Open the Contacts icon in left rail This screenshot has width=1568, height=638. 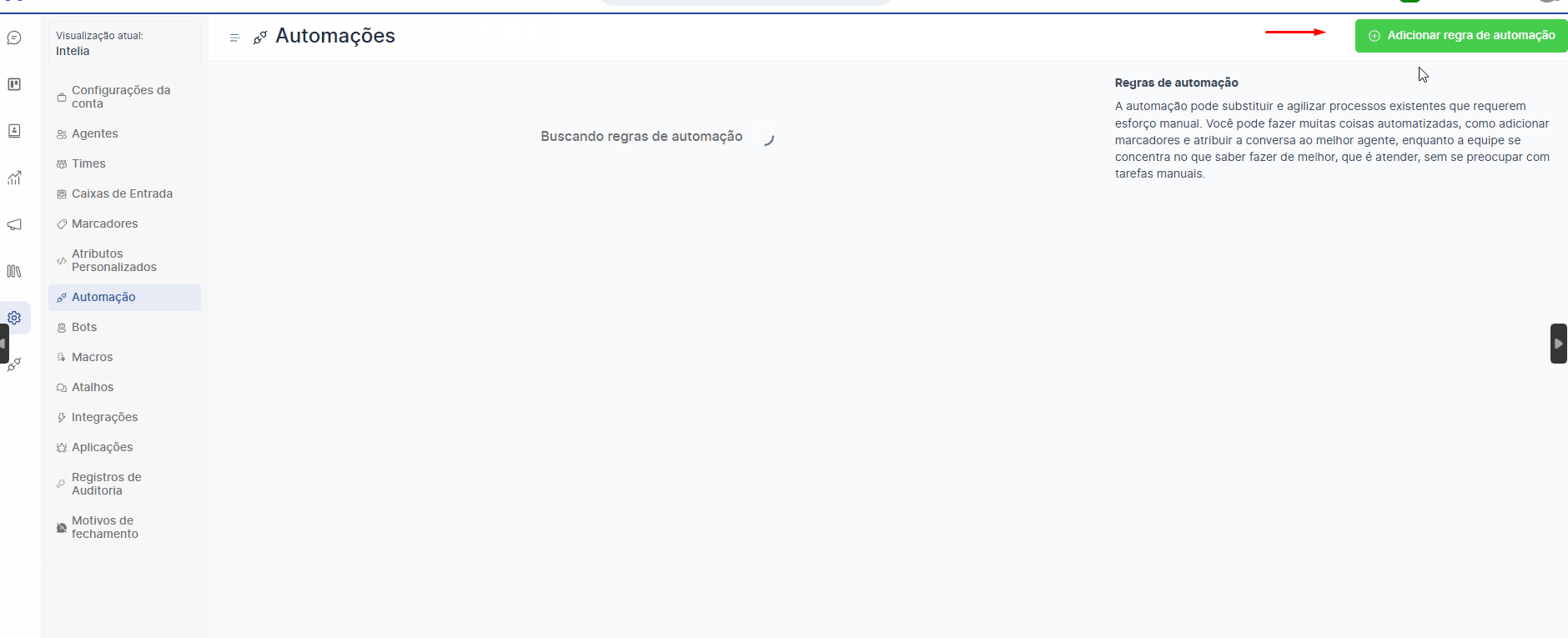coord(14,131)
